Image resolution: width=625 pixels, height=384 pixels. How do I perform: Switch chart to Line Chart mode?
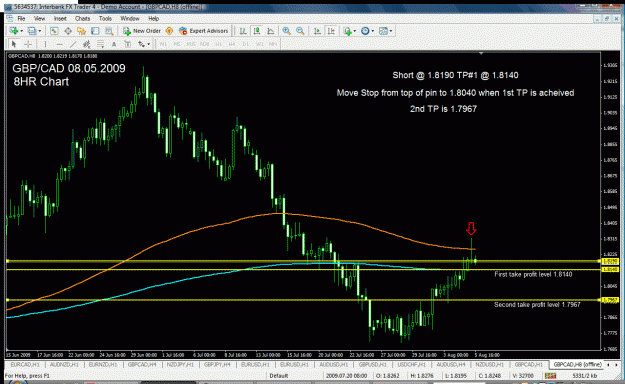[271, 31]
